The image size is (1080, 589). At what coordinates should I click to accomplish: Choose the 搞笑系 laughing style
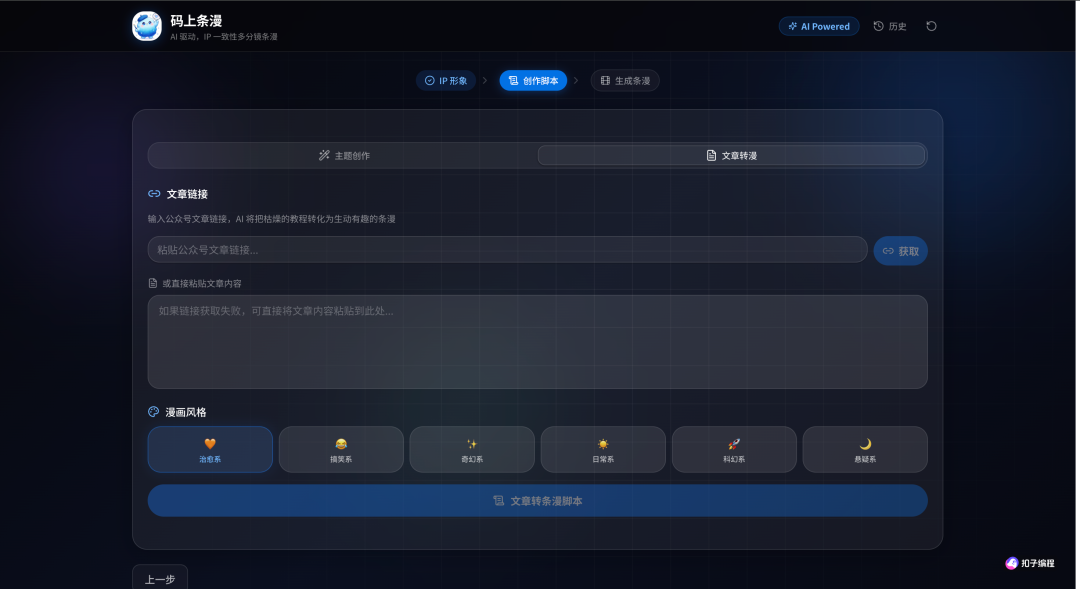point(341,449)
